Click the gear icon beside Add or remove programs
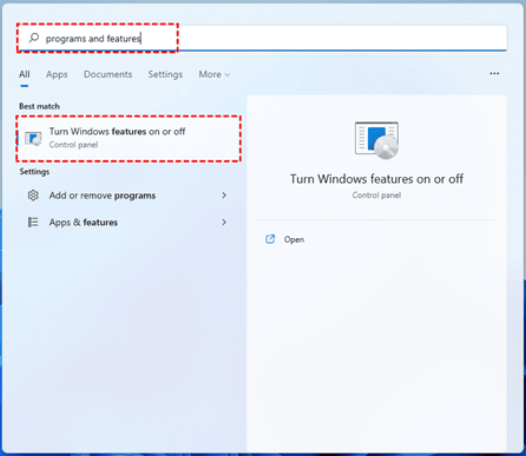Viewport: 526px width, 456px height. (x=33, y=195)
